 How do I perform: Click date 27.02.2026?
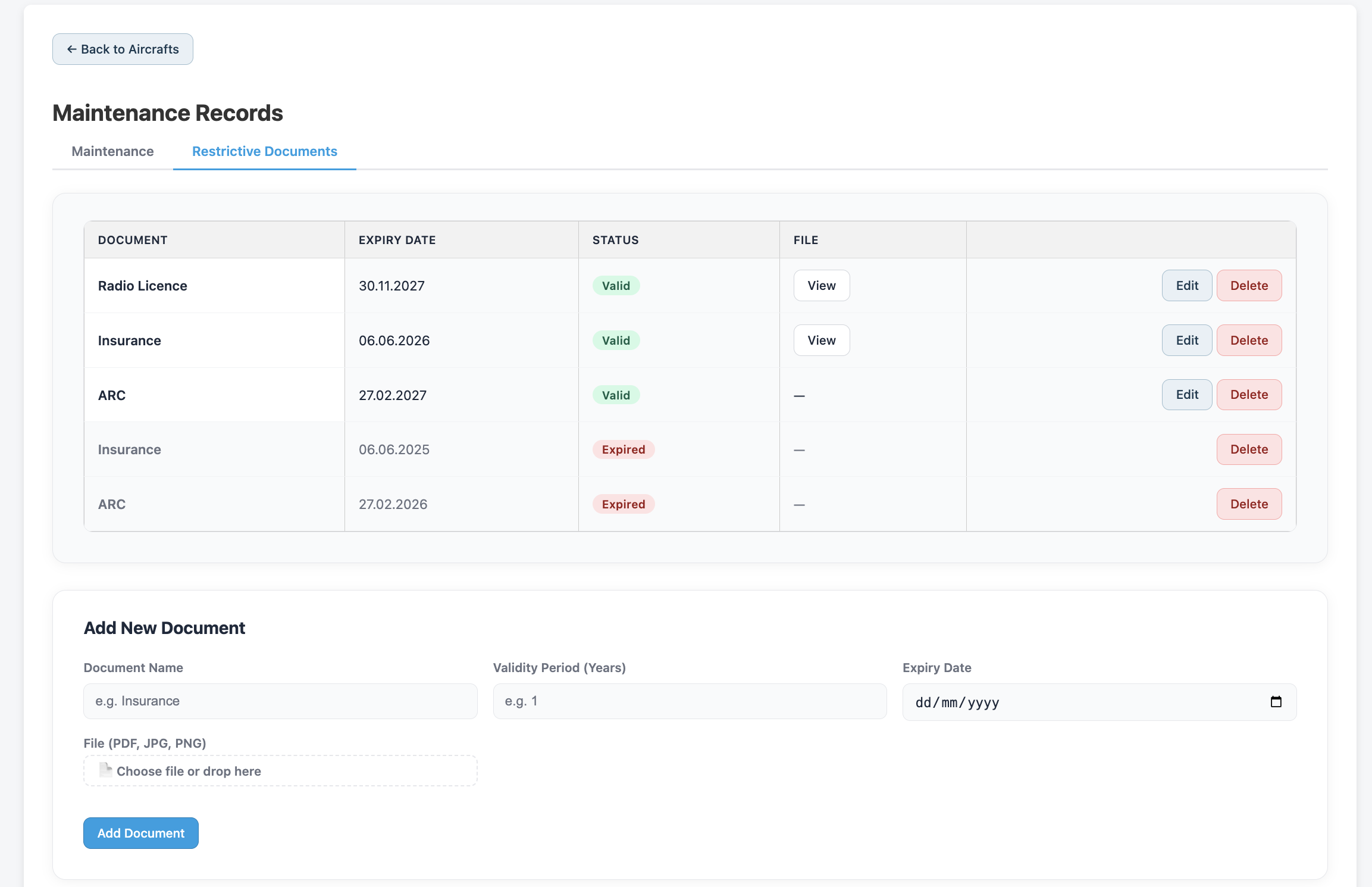point(393,504)
